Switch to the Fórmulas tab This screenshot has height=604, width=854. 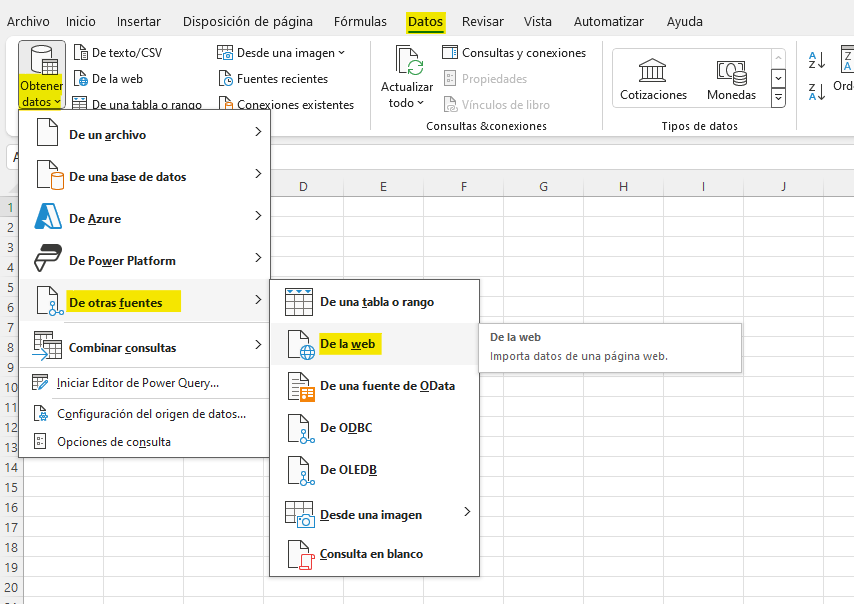360,22
